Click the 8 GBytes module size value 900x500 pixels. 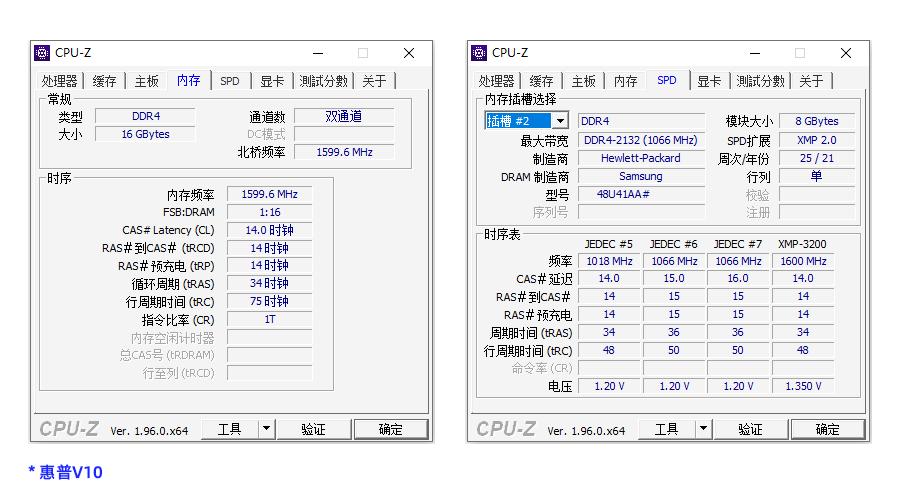pyautogui.click(x=817, y=121)
